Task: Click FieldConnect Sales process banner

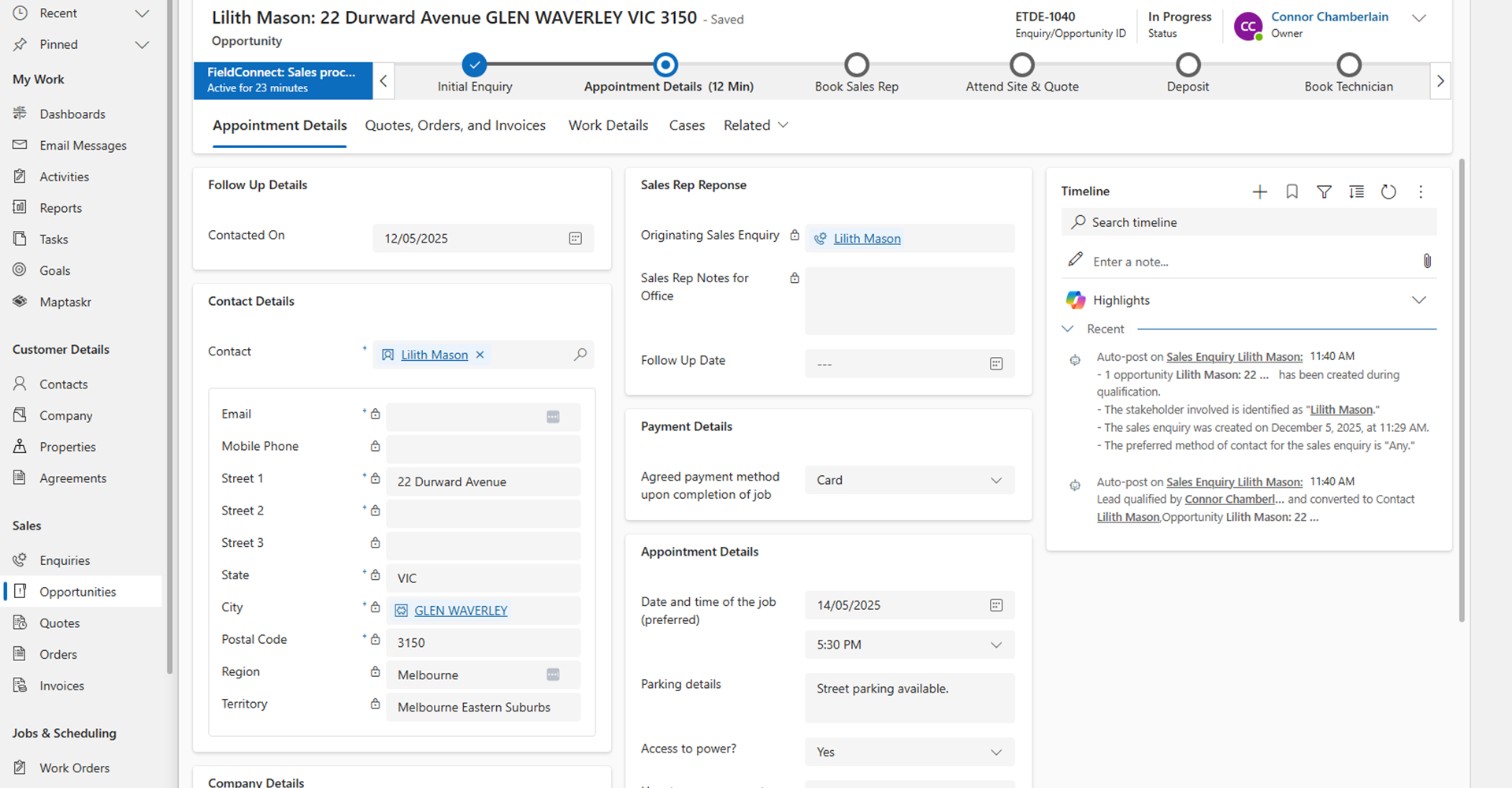Action: pos(283,80)
